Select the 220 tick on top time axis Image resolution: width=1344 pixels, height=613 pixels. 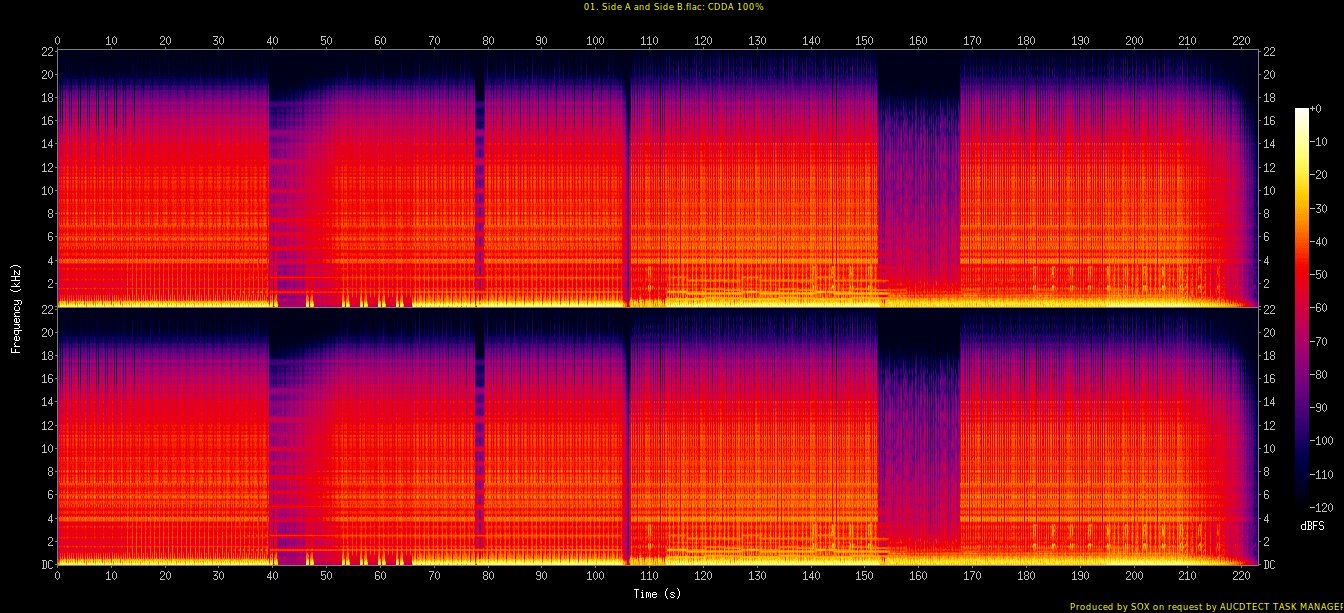pyautogui.click(x=1241, y=41)
